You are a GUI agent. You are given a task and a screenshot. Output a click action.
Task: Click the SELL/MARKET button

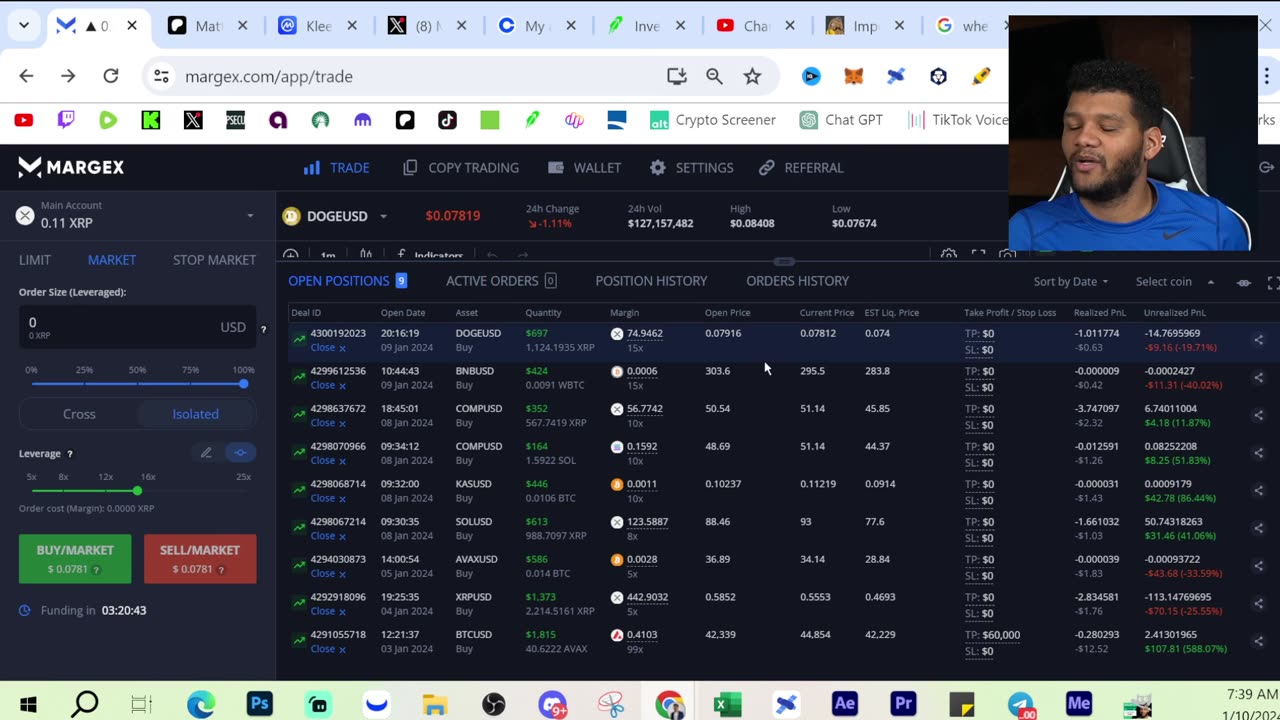tap(200, 559)
